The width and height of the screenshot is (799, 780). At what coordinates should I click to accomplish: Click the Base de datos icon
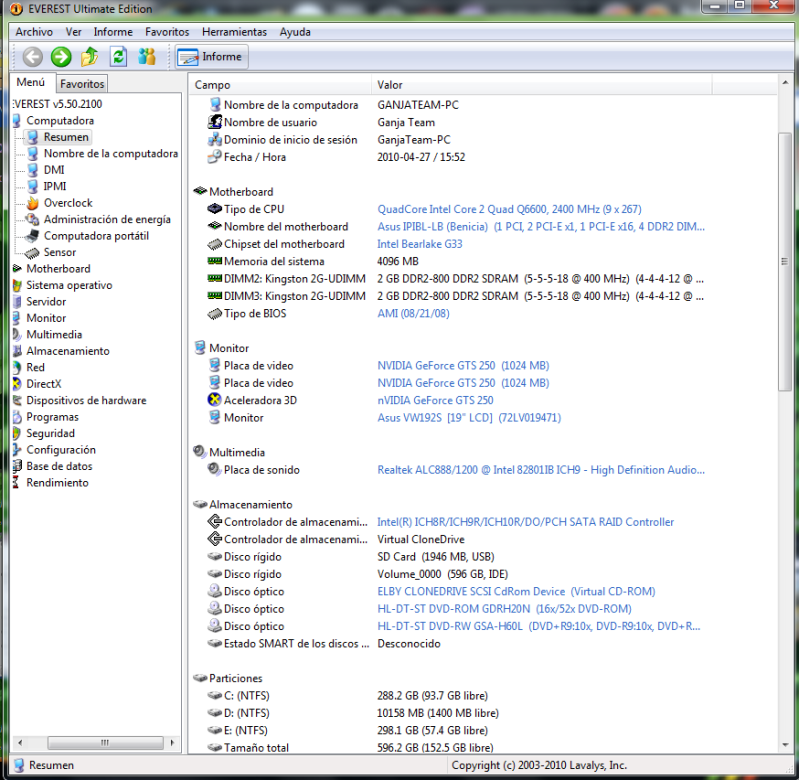[16, 466]
